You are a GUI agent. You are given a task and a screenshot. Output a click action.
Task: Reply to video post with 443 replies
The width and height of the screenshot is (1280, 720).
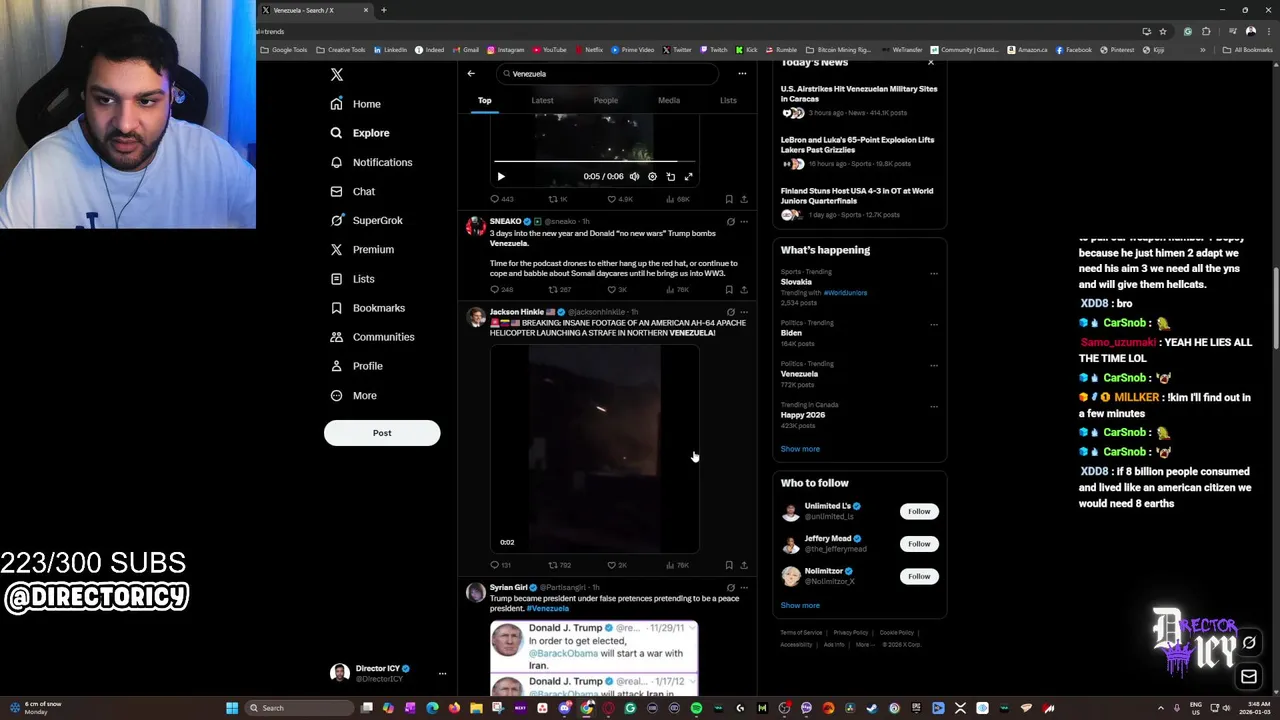point(501,199)
